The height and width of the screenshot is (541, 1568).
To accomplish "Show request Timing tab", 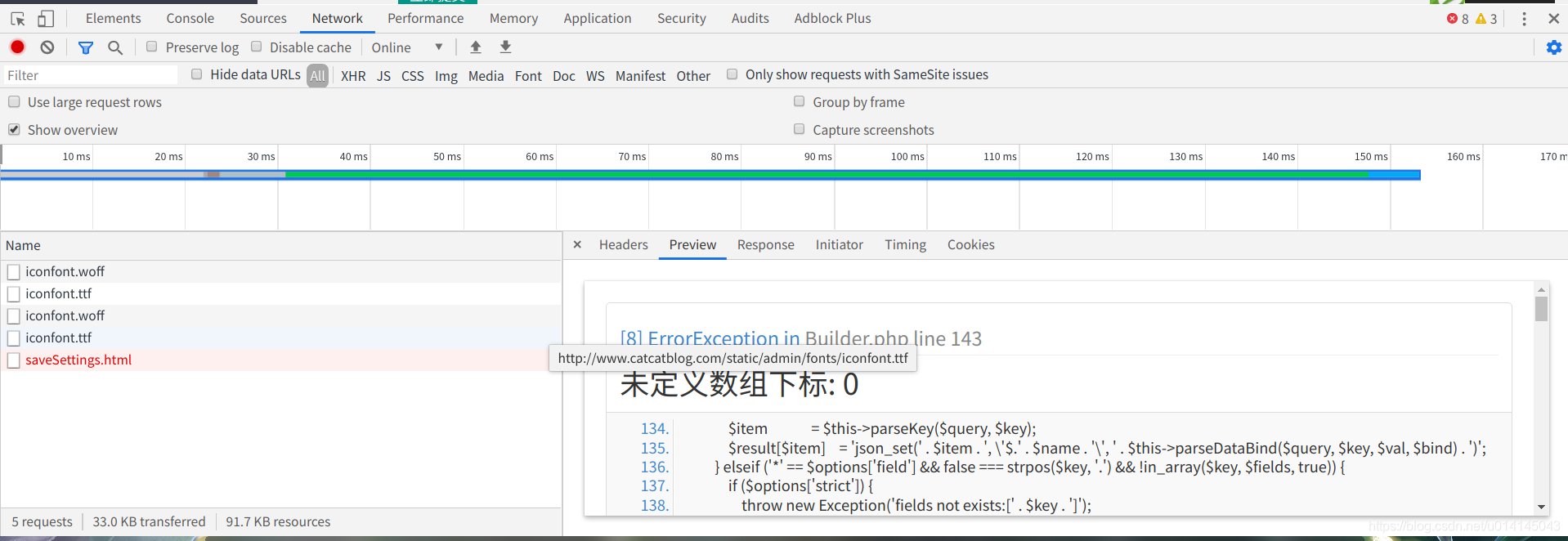I will (905, 244).
